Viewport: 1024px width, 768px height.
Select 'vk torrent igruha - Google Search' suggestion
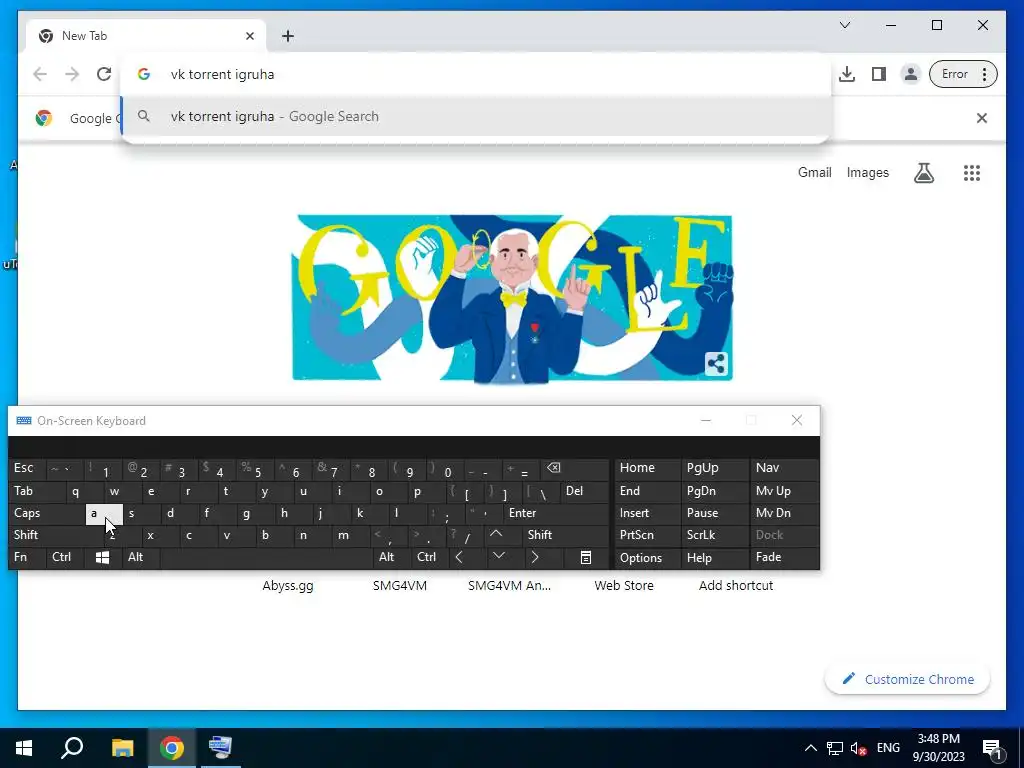click(475, 116)
